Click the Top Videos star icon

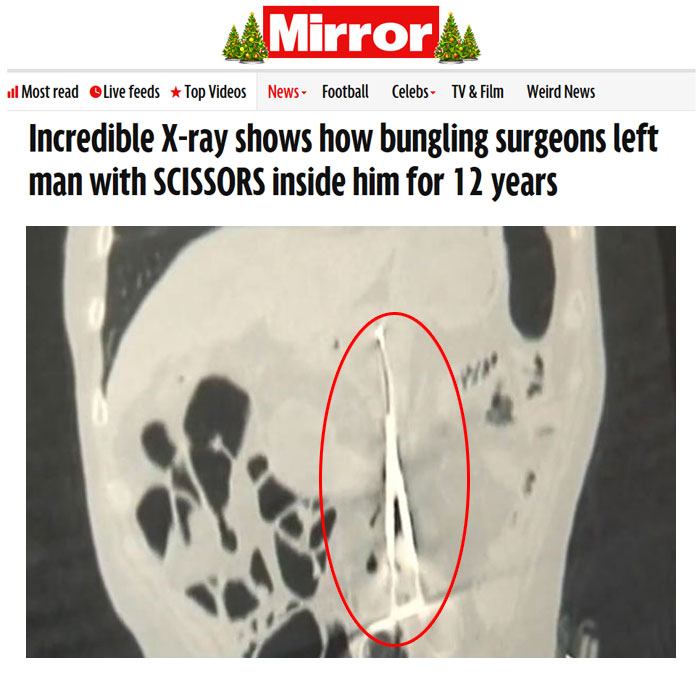coord(176,92)
